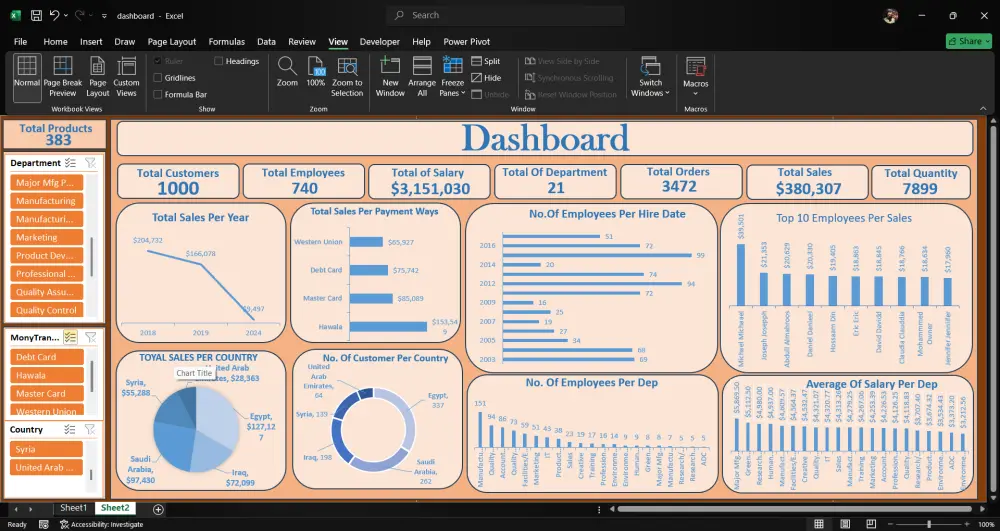1000x531 pixels.
Task: Toggle multi-select in MonyTran slicer
Action: coord(70,337)
